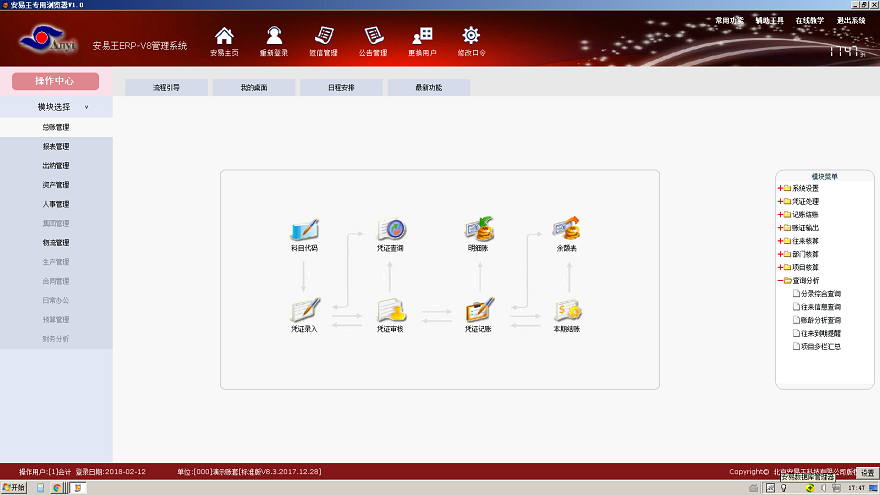Image resolution: width=880 pixels, height=495 pixels.
Task: Select the 生产管理 module
Action: [x=56, y=262]
